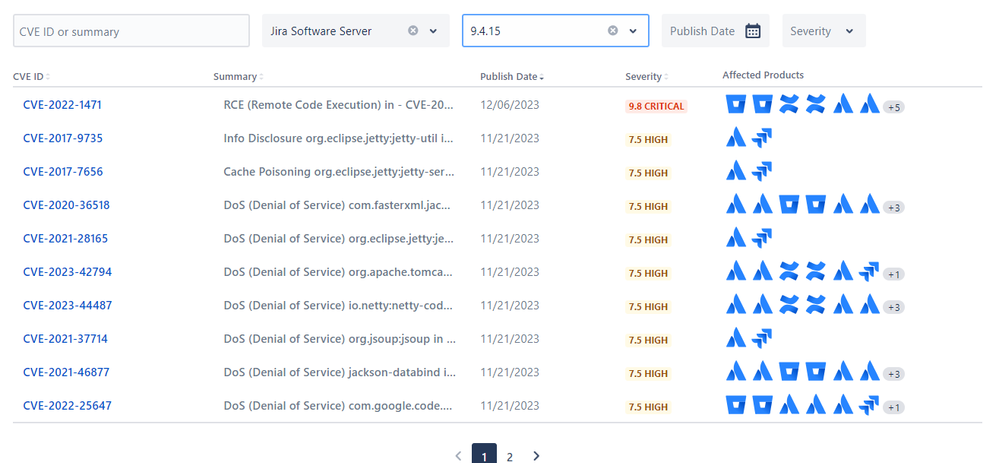Click Atlassian triangle icon in CVE-2017-9735 row
This screenshot has height=463, width=999.
pos(736,138)
